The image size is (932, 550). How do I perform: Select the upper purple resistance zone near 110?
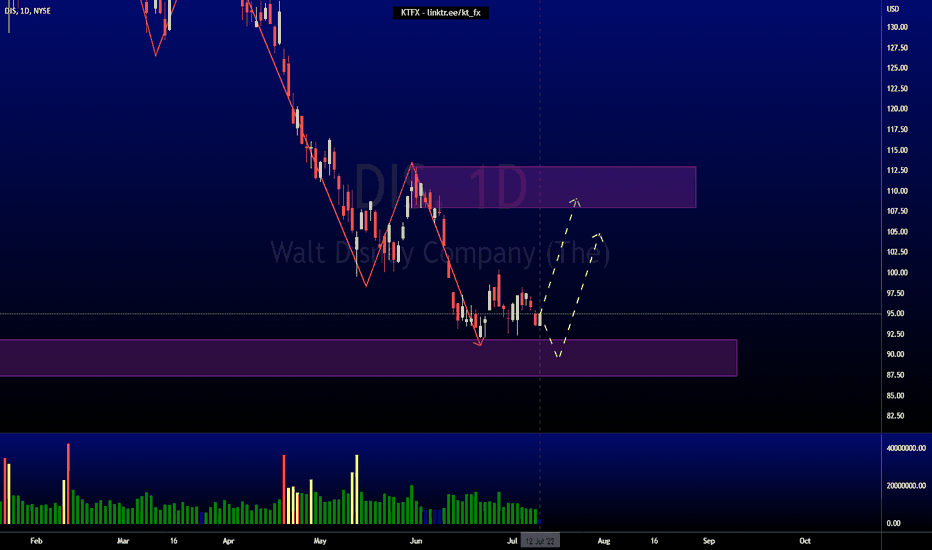point(556,187)
